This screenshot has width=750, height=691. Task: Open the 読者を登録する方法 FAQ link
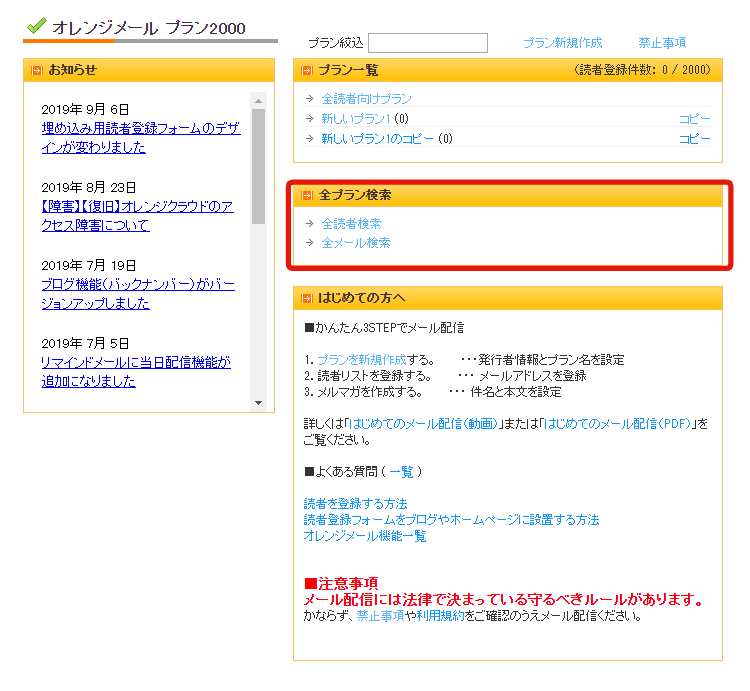[355, 504]
